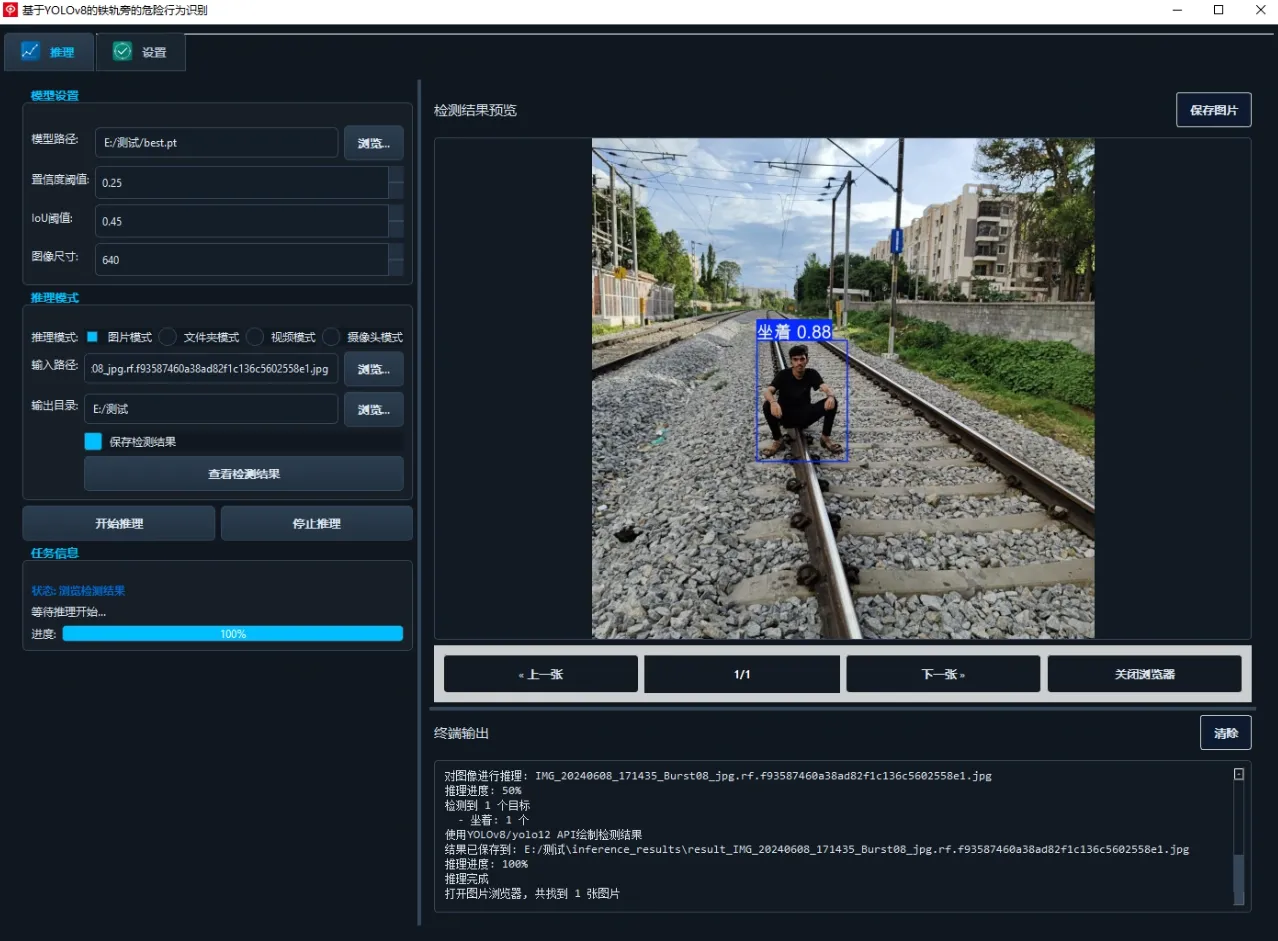Go to next image with 下一张
The image size is (1278, 941).
click(x=942, y=674)
